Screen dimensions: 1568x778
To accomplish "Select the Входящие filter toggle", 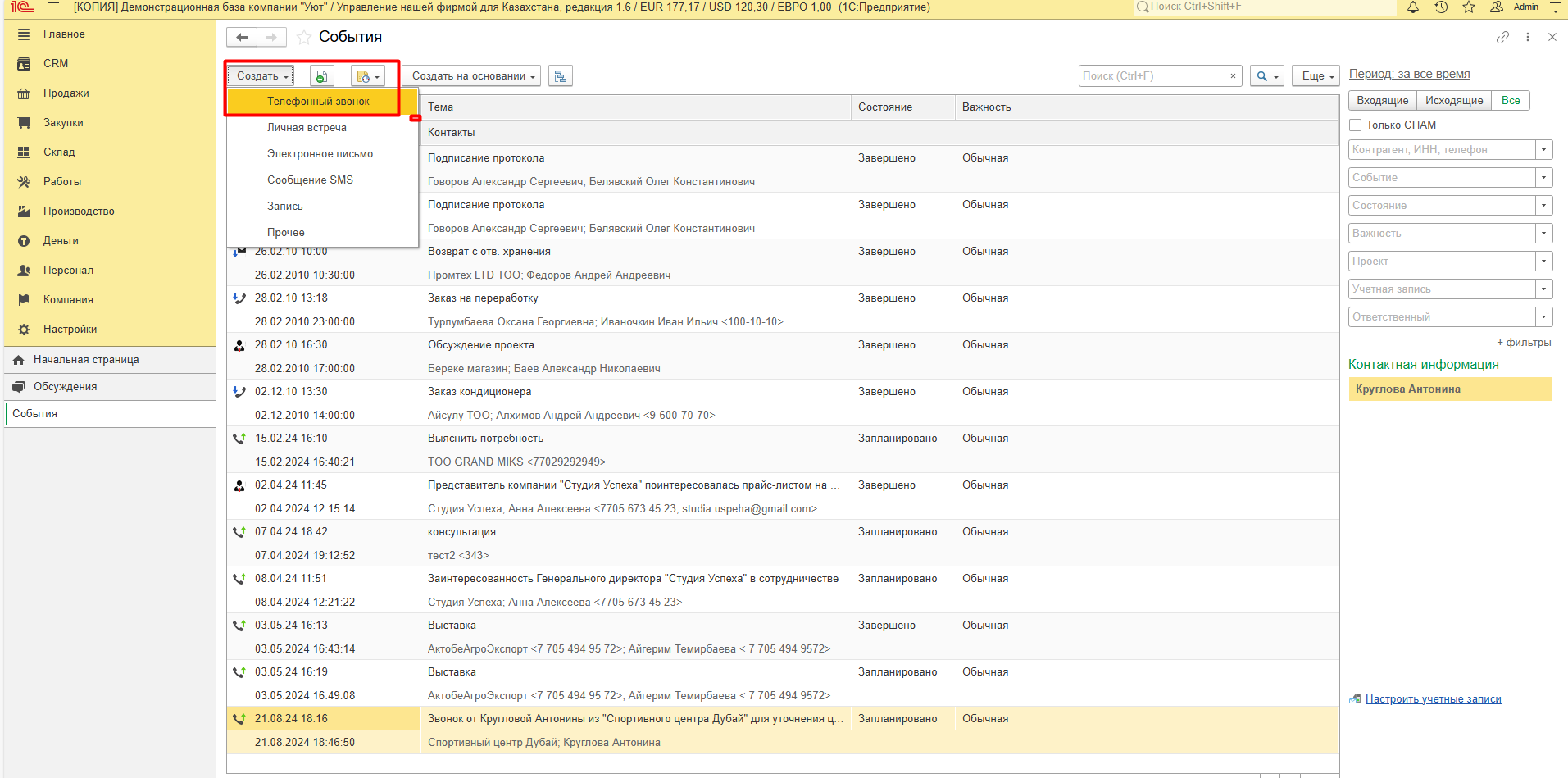I will pyautogui.click(x=1382, y=101).
